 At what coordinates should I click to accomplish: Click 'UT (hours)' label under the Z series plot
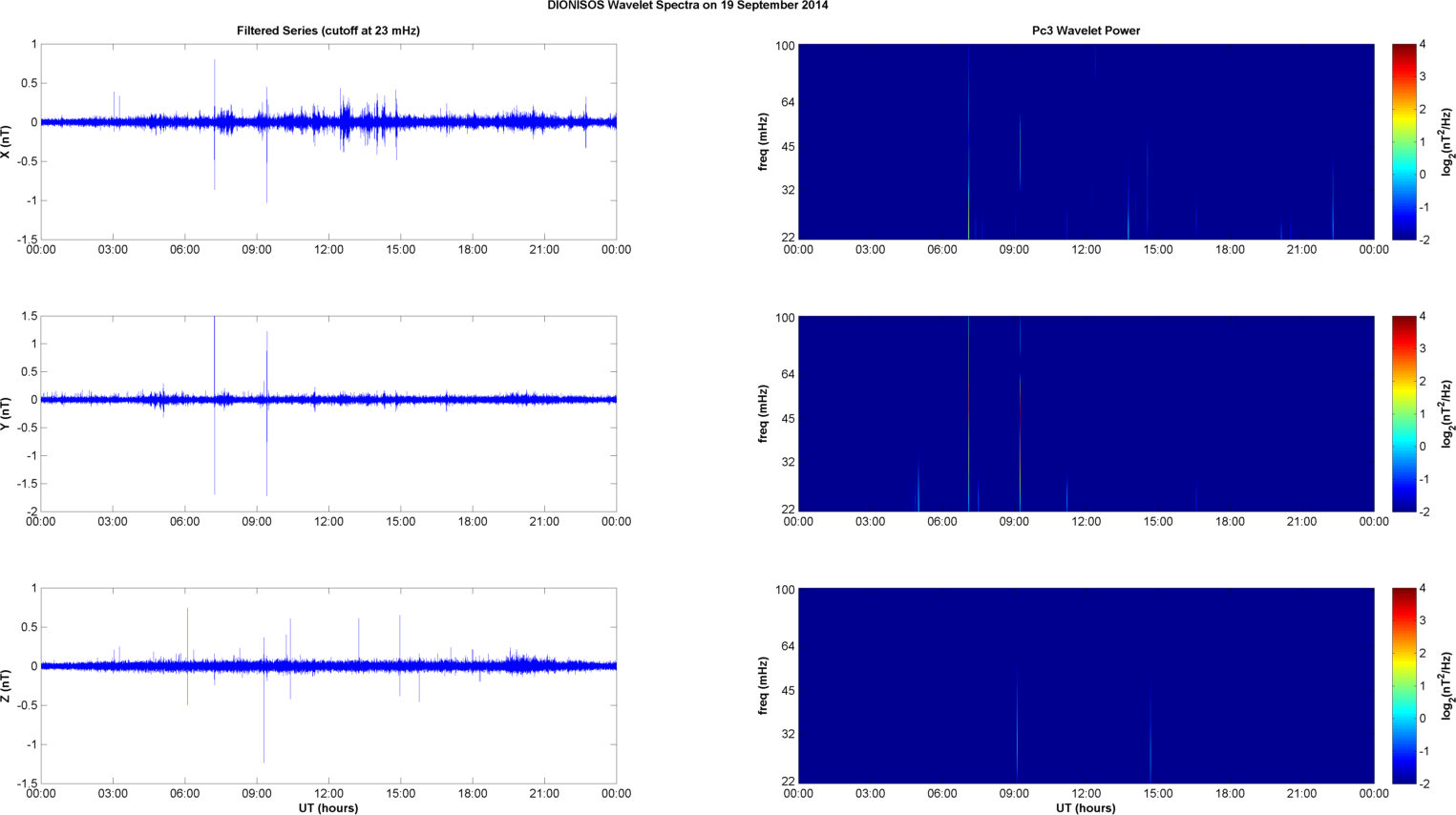(328, 808)
